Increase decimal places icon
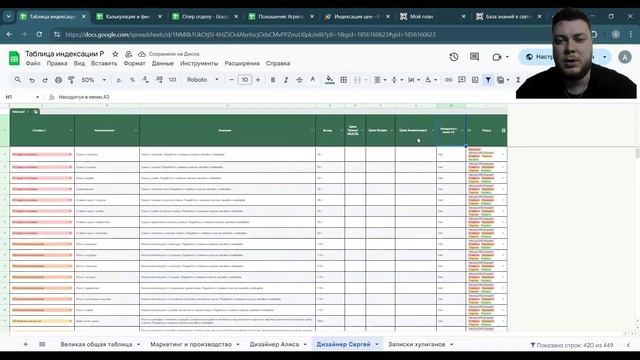 159,80
